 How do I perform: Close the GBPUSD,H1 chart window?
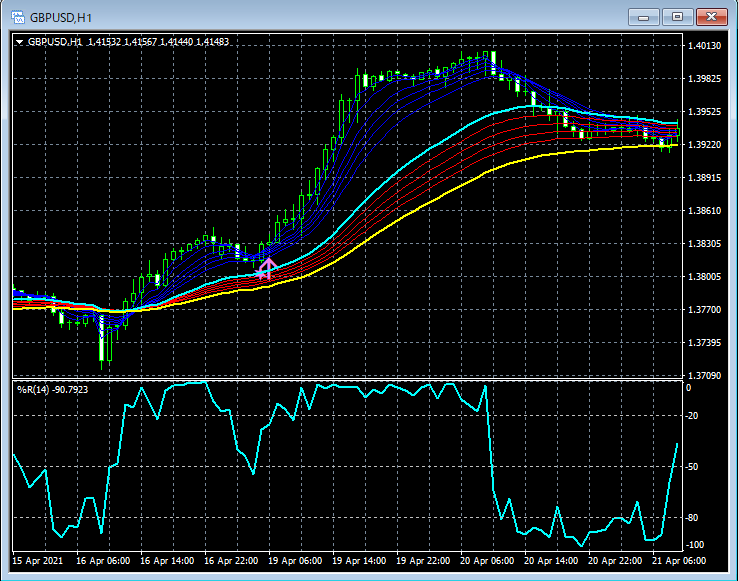(x=712, y=17)
